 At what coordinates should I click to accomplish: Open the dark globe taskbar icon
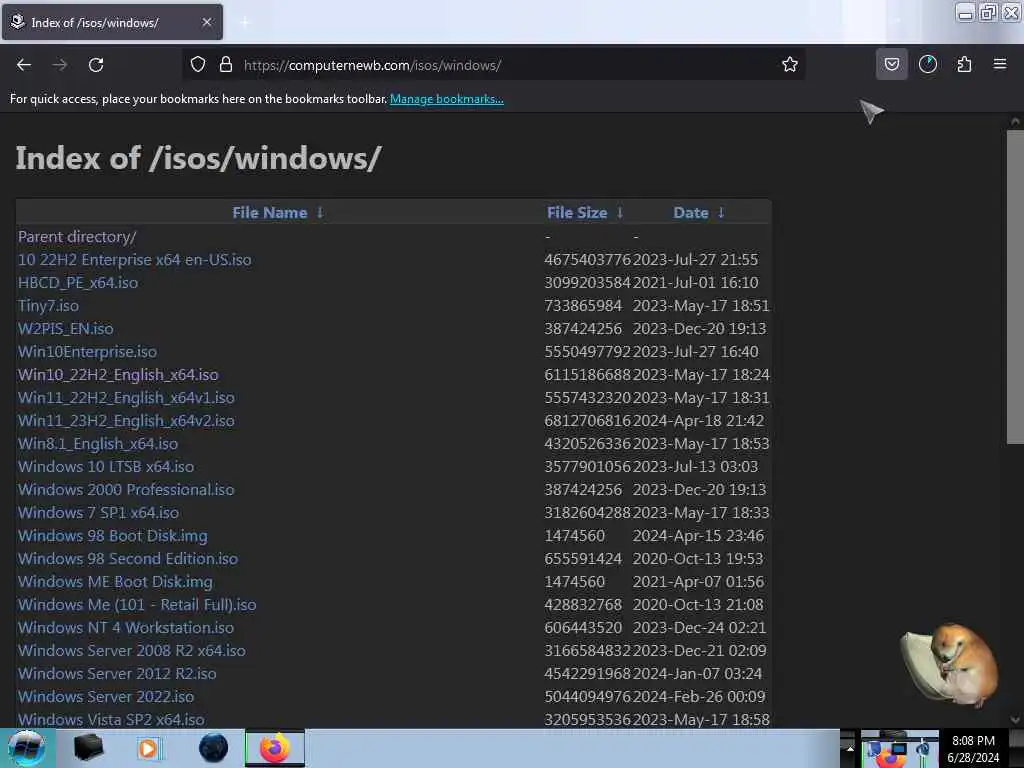(213, 748)
